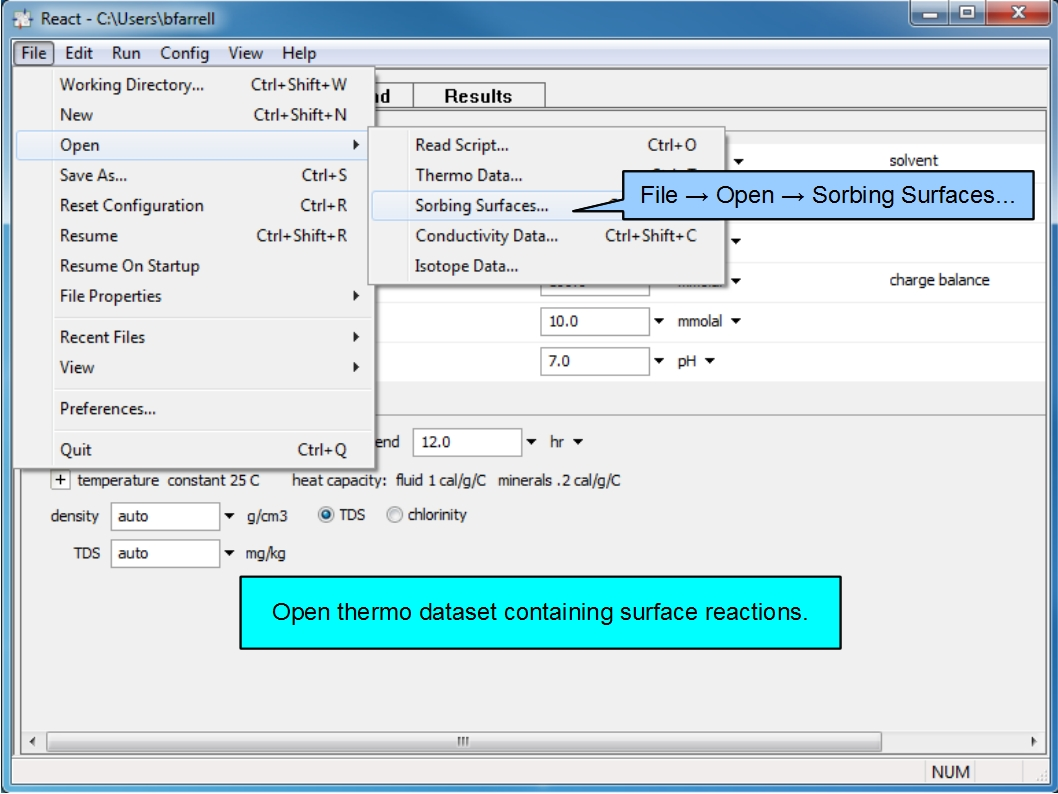This screenshot has height=794, width=1058.
Task: Select Read Script... in Open submenu
Action: [547, 145]
